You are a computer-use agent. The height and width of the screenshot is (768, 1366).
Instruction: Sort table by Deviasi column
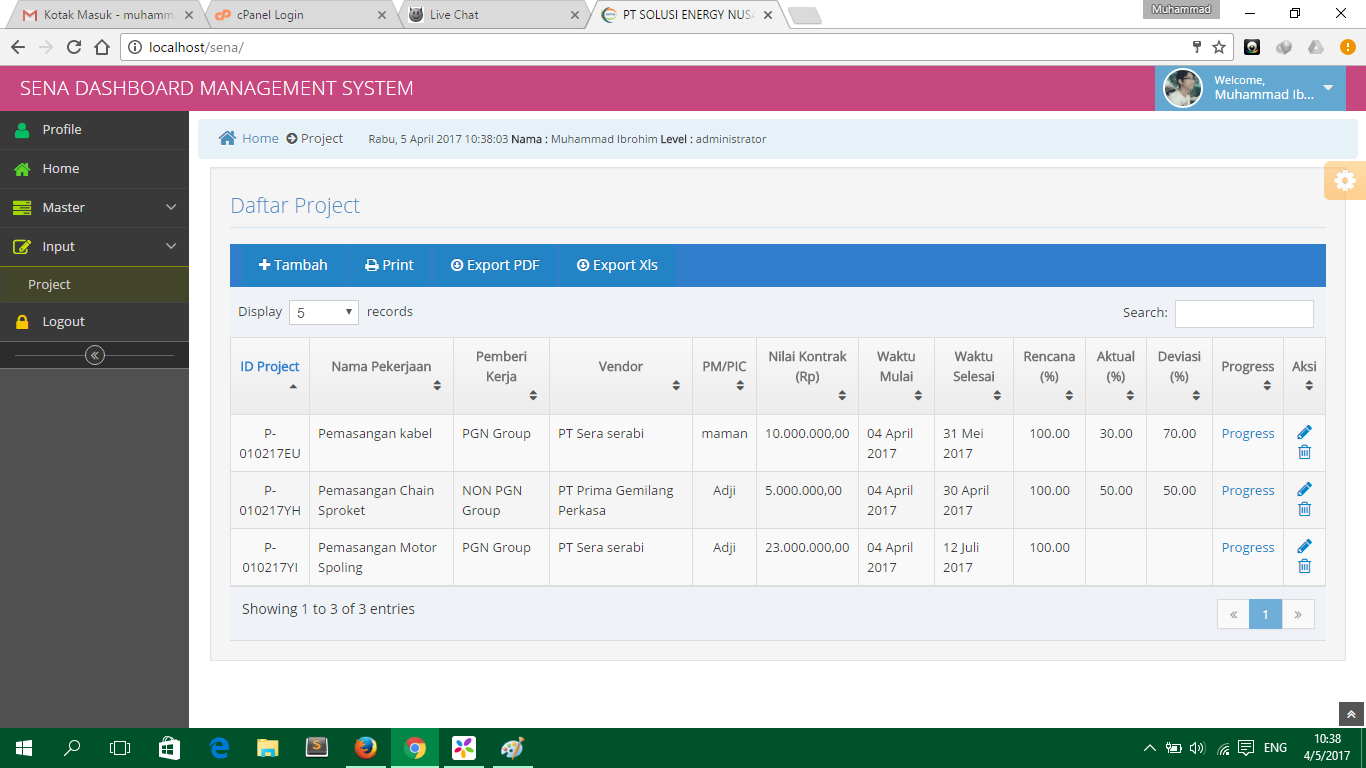(x=1179, y=376)
